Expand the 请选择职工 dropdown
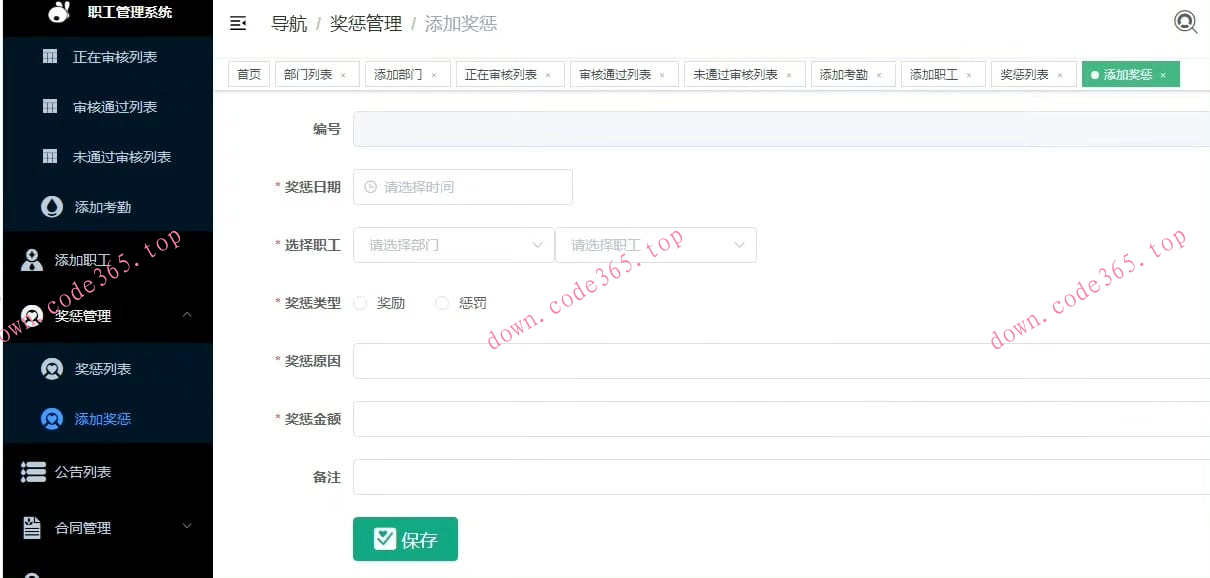1210x578 pixels. (x=655, y=245)
